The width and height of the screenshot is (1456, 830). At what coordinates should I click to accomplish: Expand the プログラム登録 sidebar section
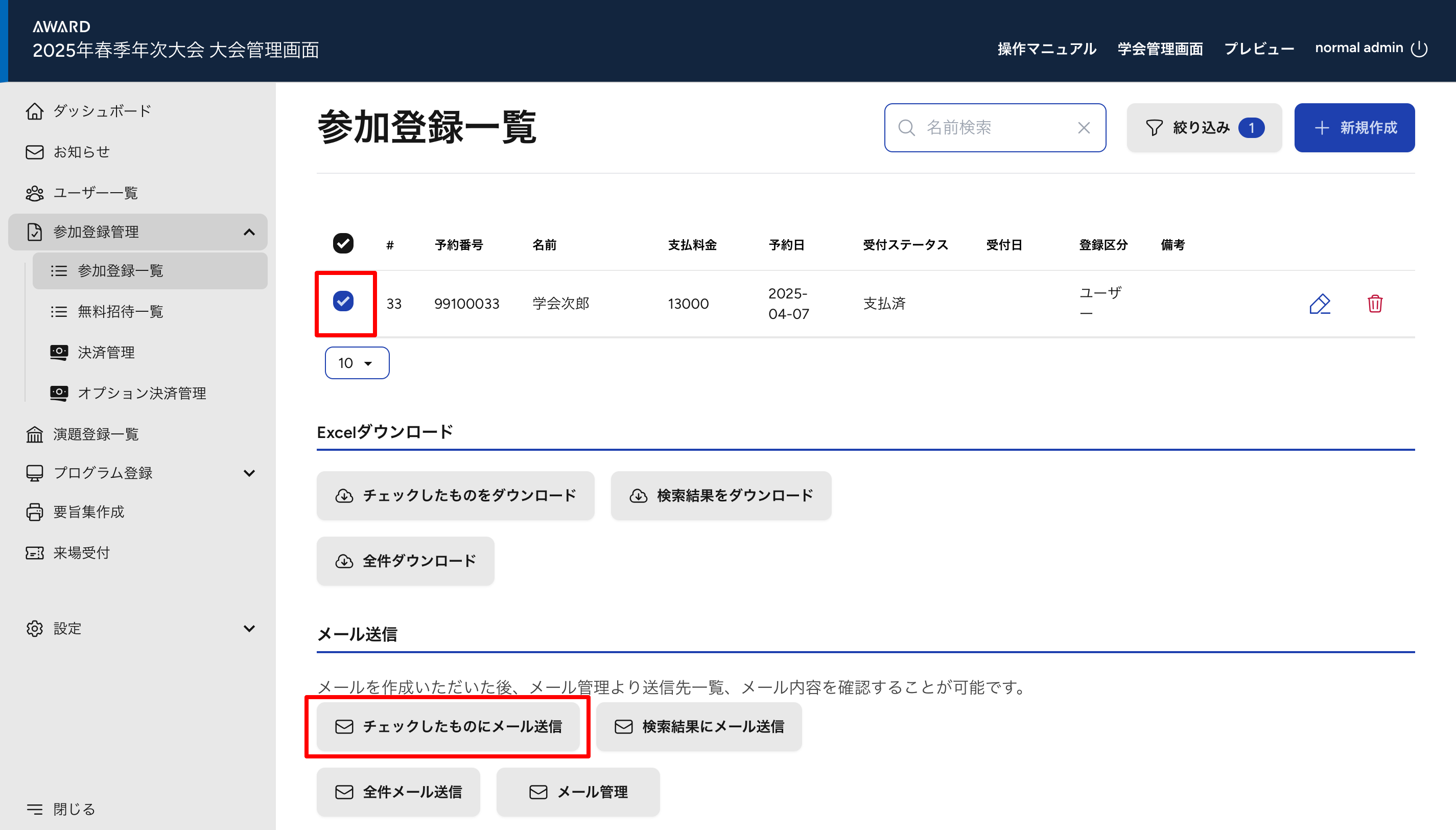tap(249, 473)
